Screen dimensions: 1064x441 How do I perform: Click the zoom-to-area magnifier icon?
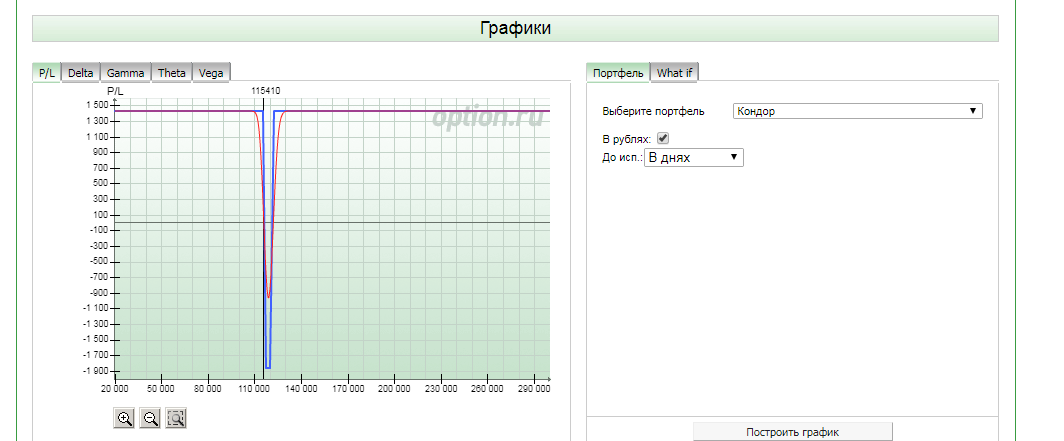click(x=176, y=419)
